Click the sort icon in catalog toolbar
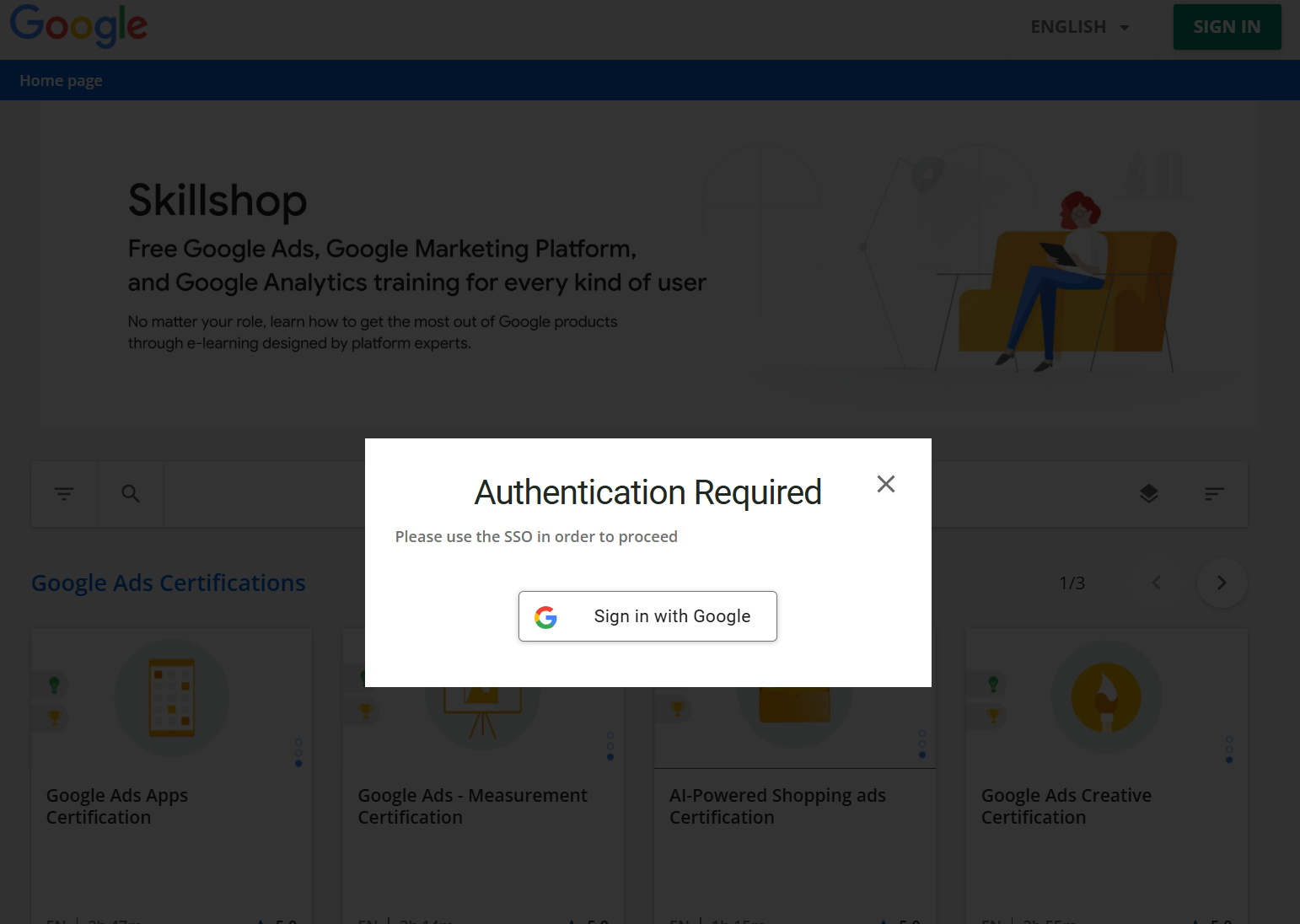Screen dimensions: 1300x924 tap(1214, 494)
